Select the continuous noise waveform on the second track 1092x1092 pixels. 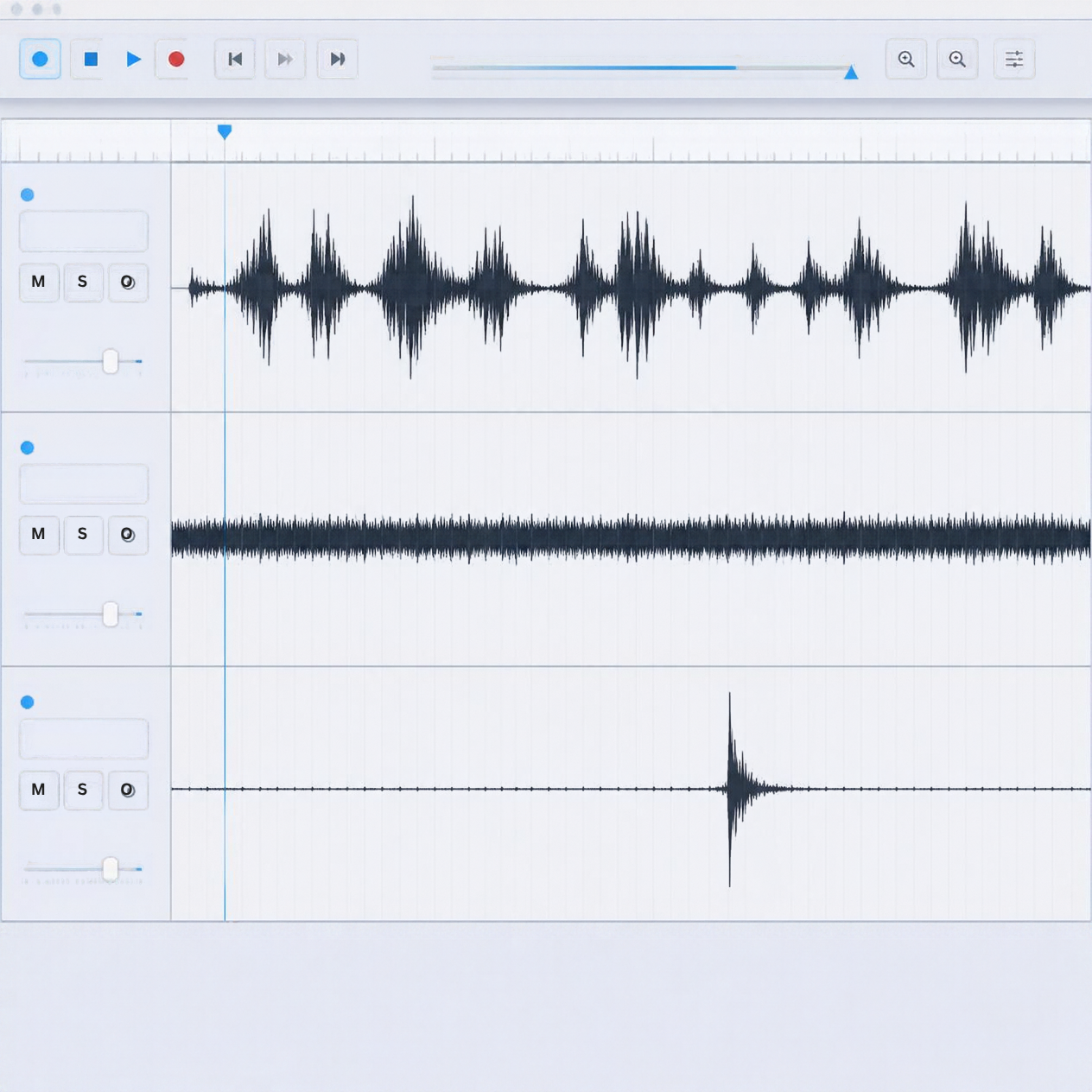[x=631, y=537]
